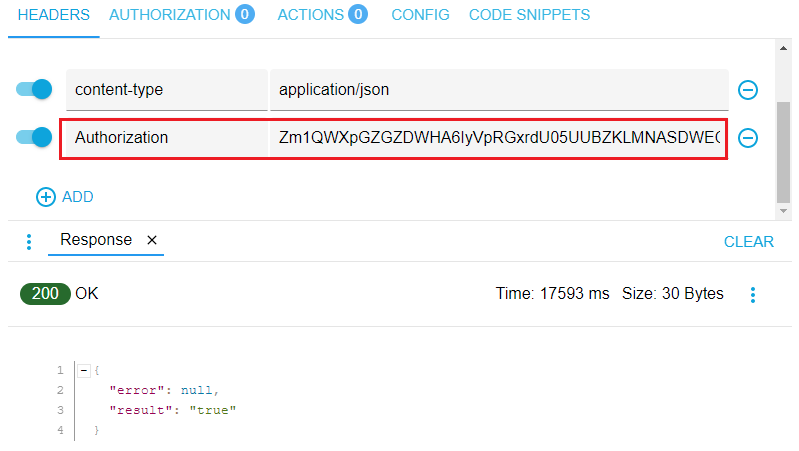
Task: Open the Config tab
Action: point(420,15)
